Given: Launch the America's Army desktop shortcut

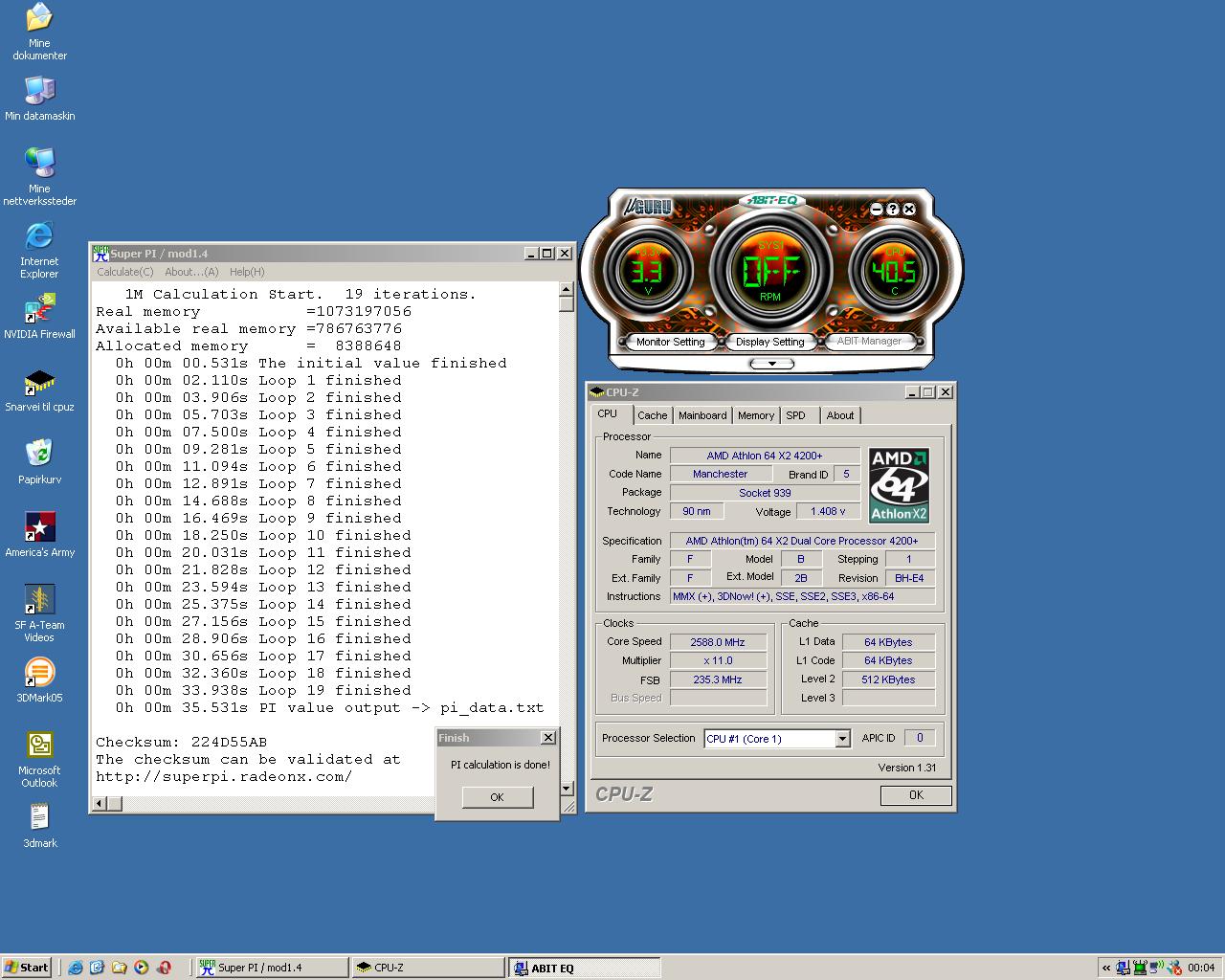Looking at the screenshot, I should [39, 534].
